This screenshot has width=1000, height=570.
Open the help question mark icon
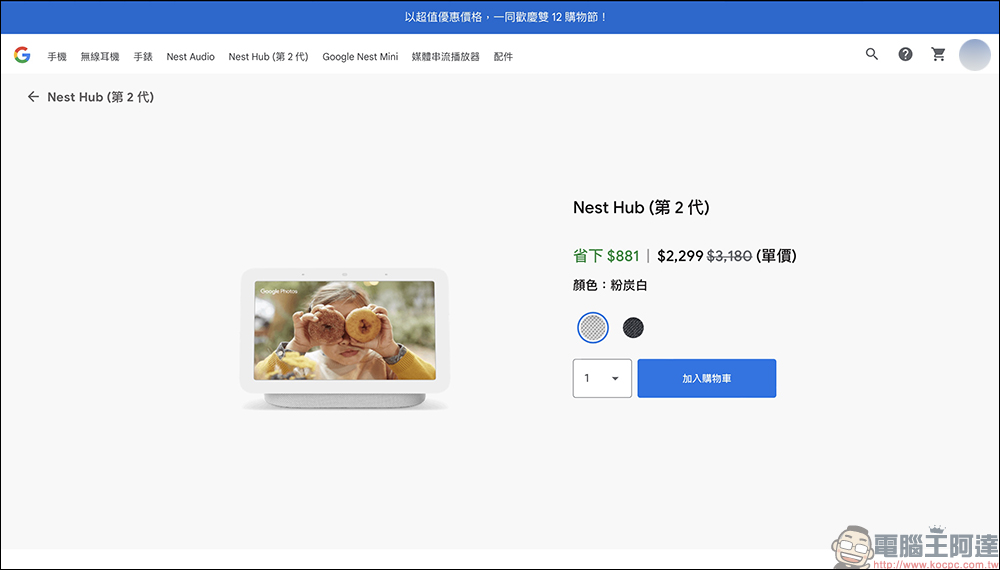(905, 54)
